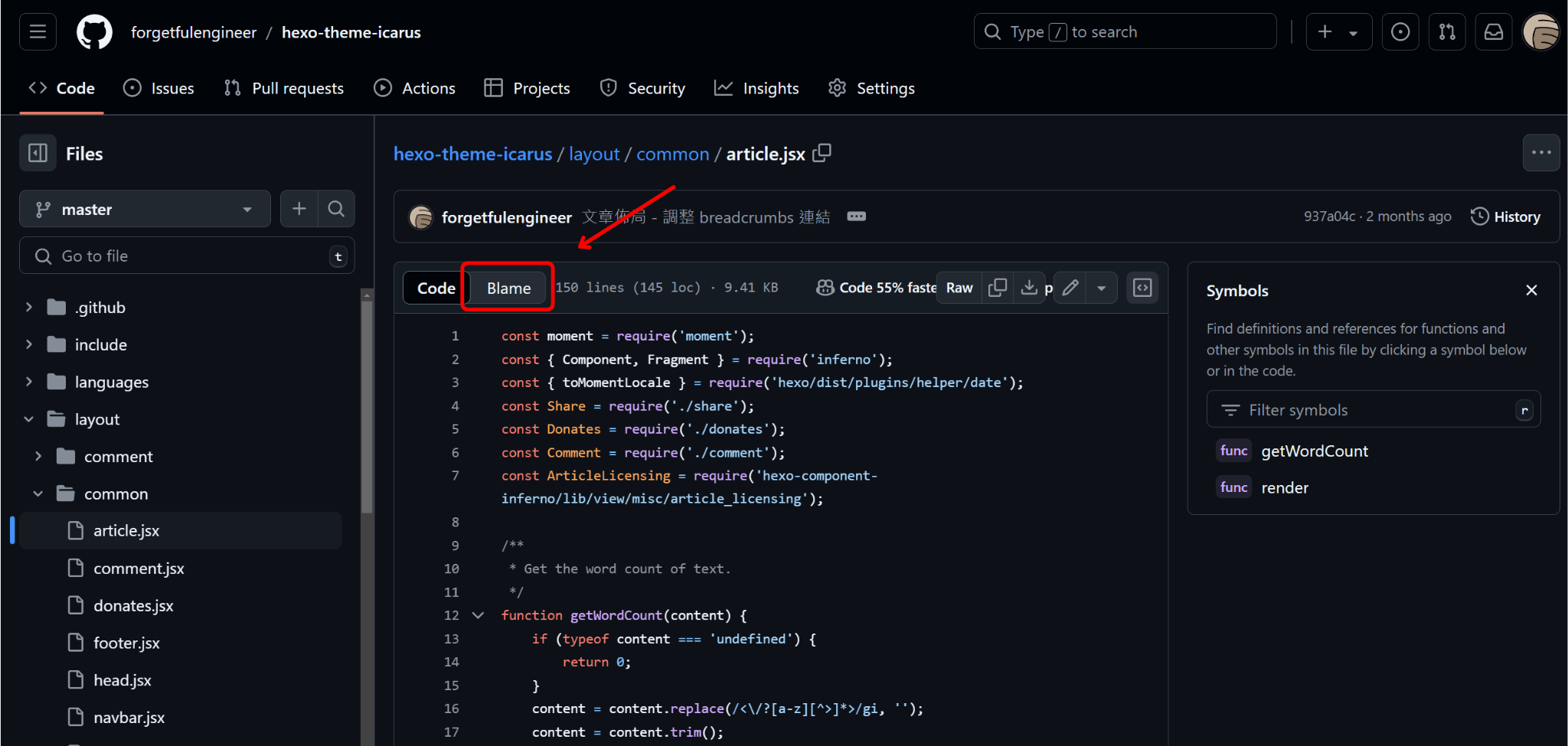Copy raw file contents icon
The height and width of the screenshot is (746, 1568).
point(998,288)
